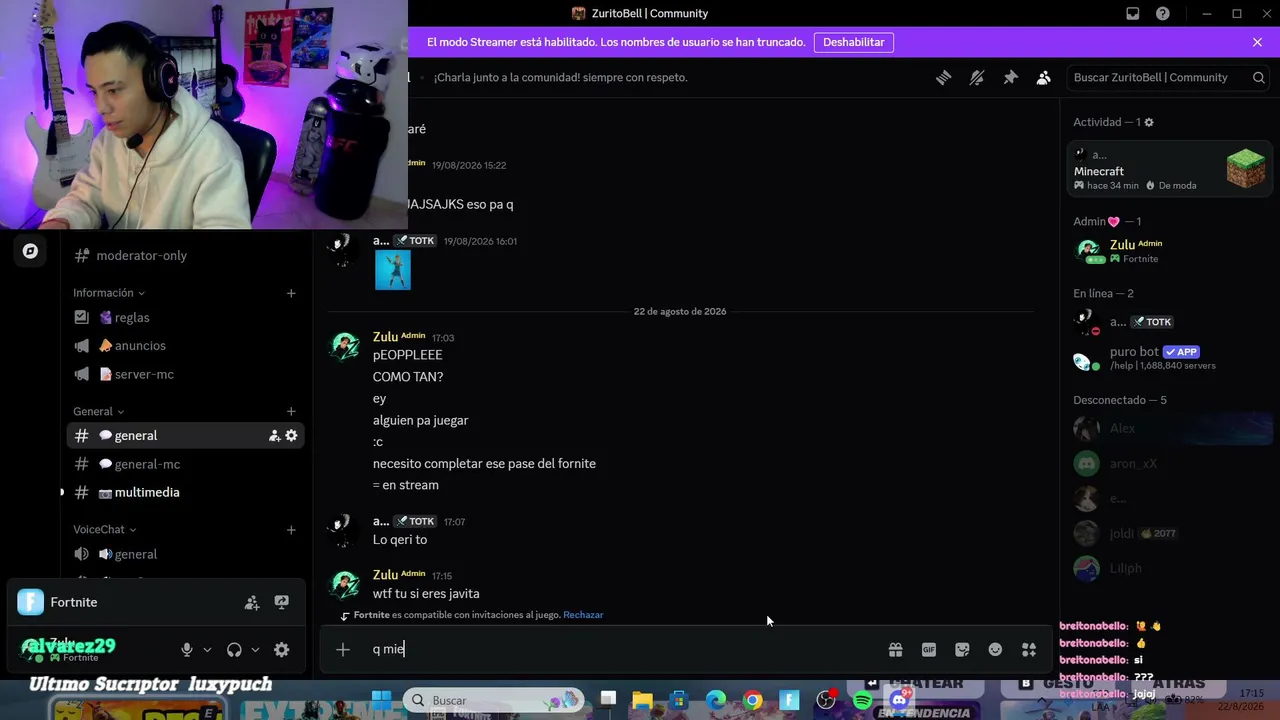Click the plus attachment button in message box
Viewport: 1280px width, 720px height.
click(x=343, y=650)
